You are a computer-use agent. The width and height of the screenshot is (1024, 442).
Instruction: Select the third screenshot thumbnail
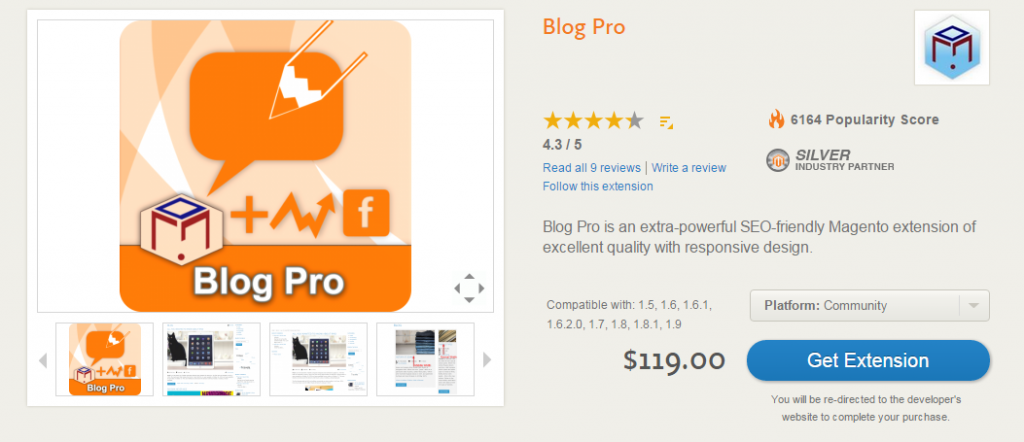click(x=318, y=359)
